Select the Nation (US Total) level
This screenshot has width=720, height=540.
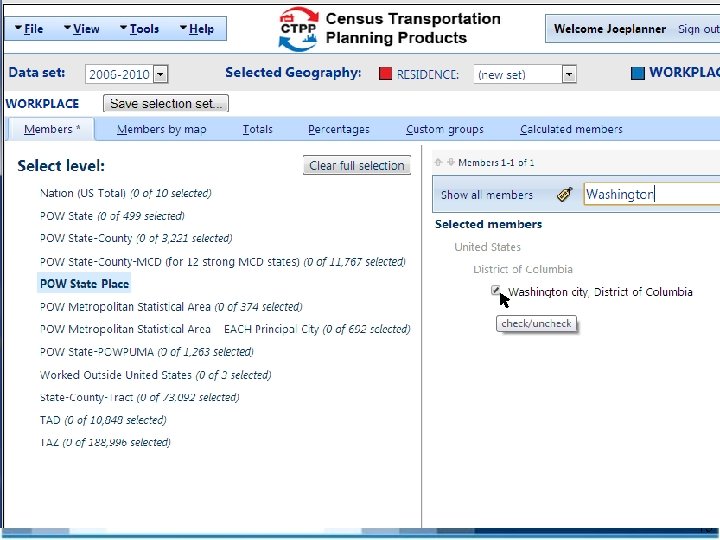125,193
